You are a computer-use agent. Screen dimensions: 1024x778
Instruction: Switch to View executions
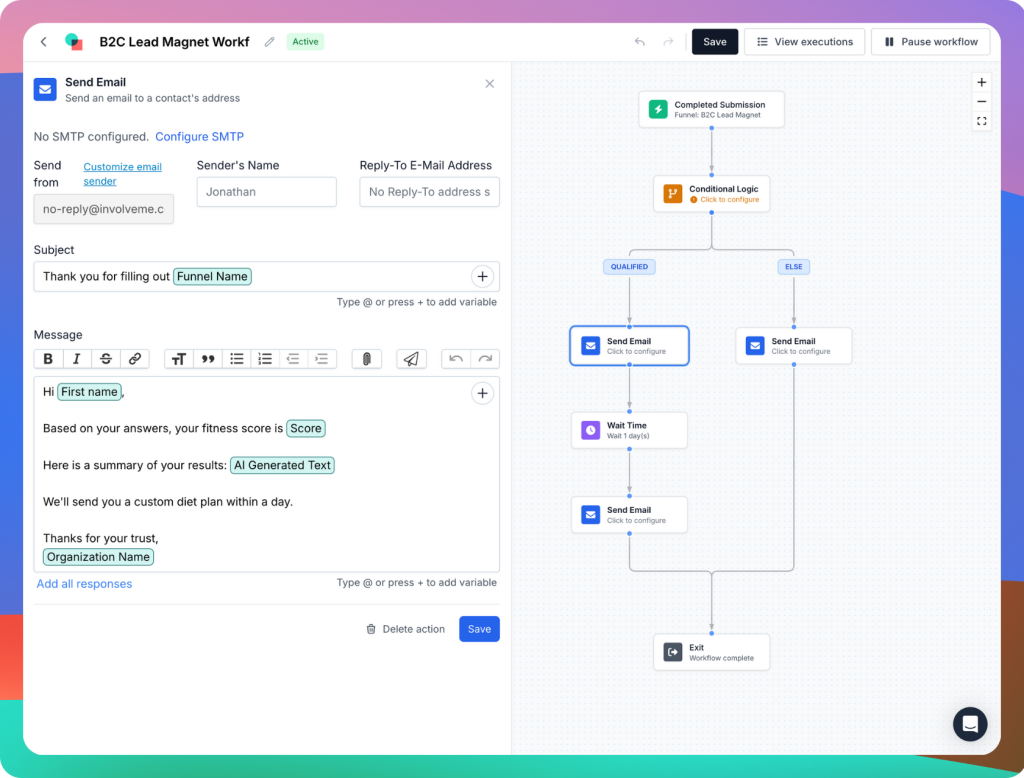pyautogui.click(x=804, y=41)
